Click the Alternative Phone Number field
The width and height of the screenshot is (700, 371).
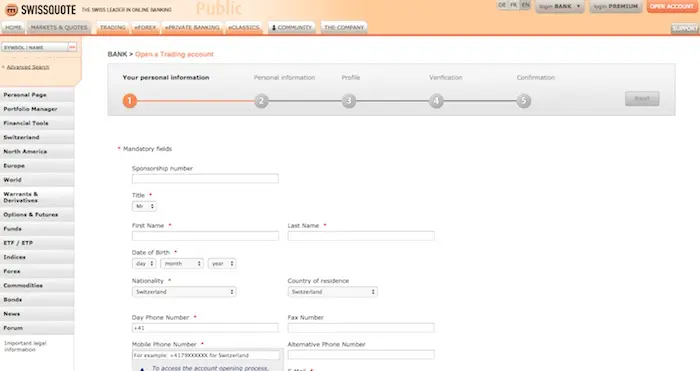pyautogui.click(x=361, y=355)
